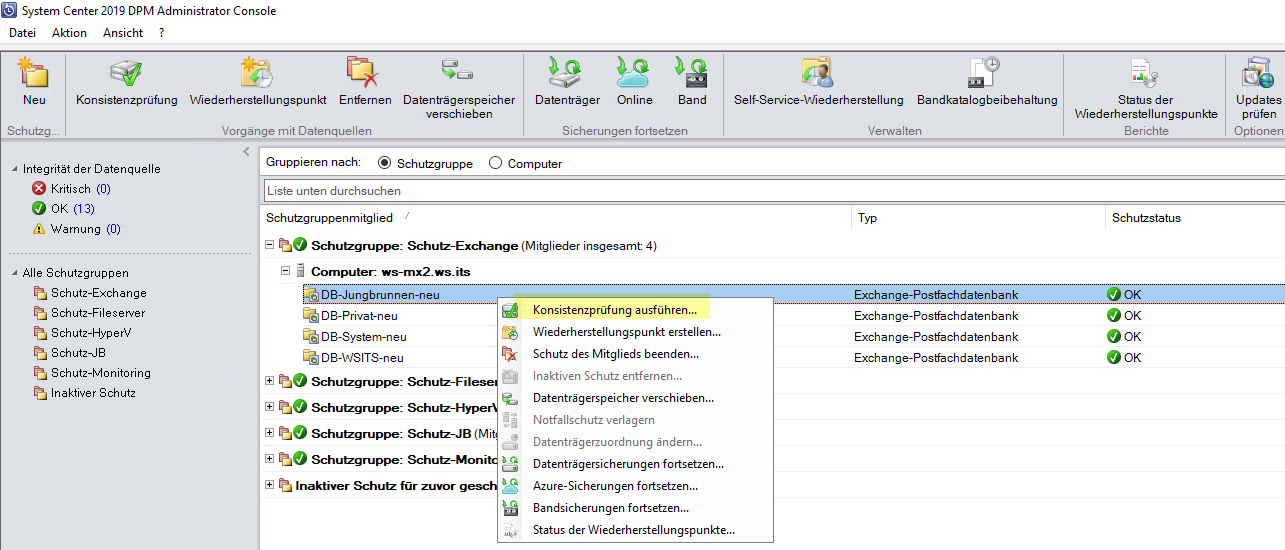Click the green OK icon for DB-Privat-neu

1114,315
